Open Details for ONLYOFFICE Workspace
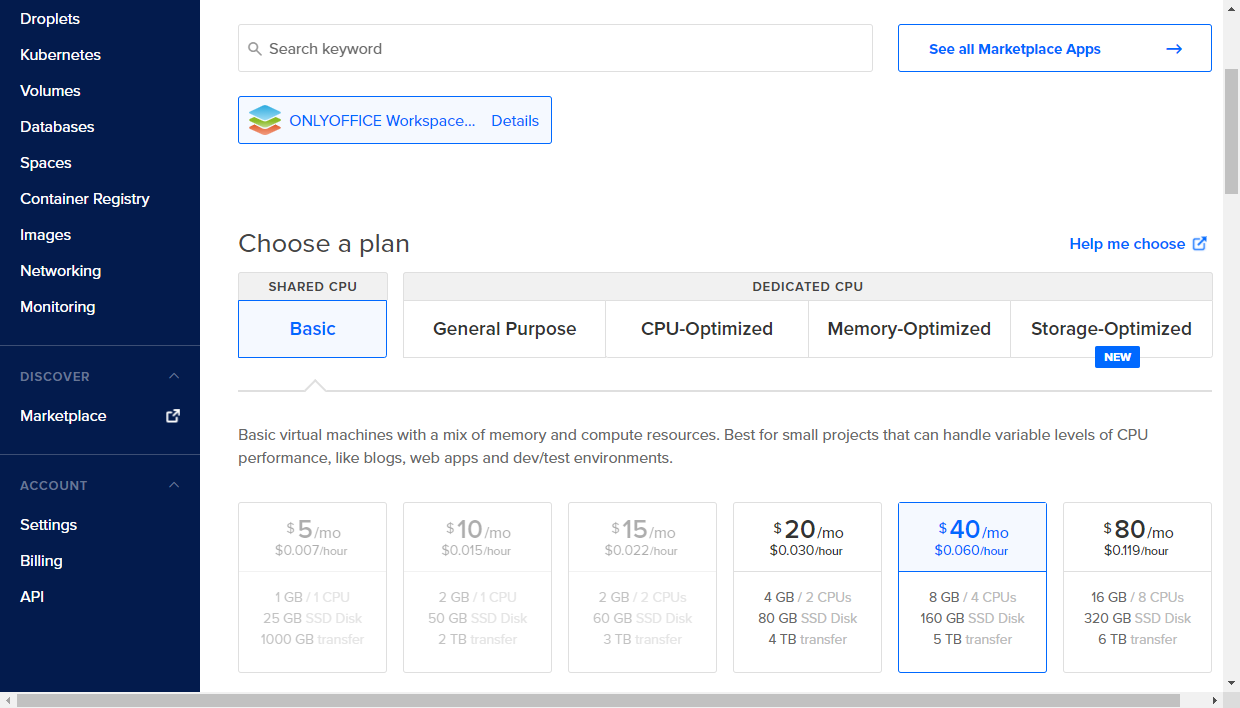This screenshot has height=708, width=1240. click(x=515, y=120)
